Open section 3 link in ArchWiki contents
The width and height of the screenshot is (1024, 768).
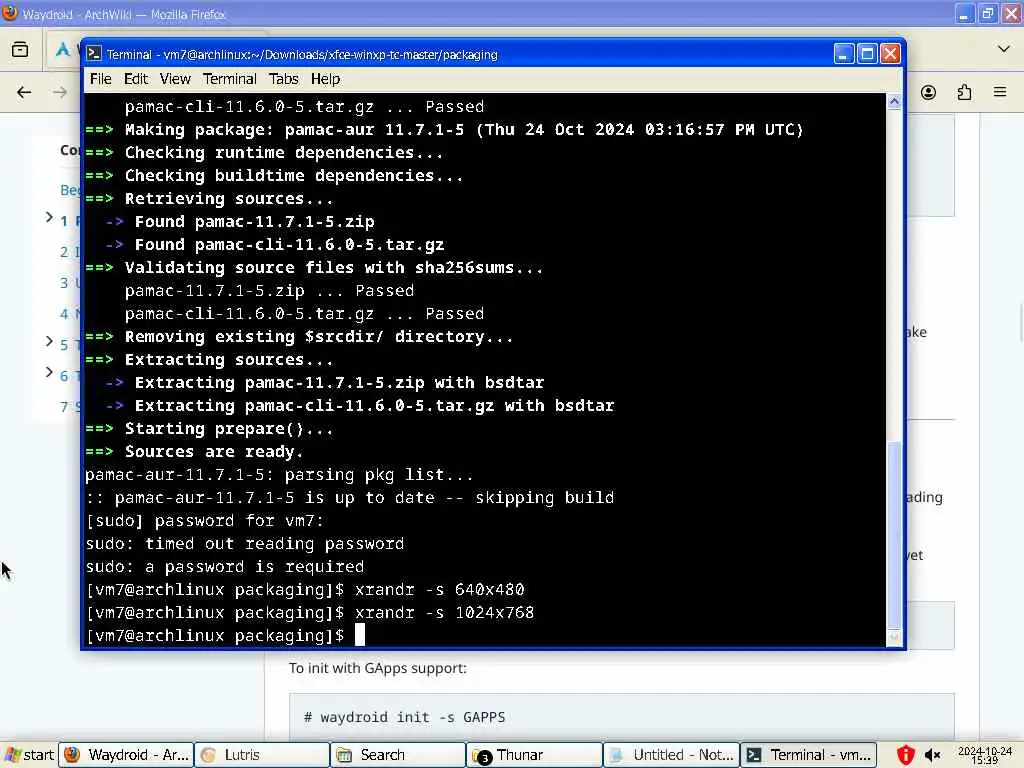coord(69,283)
